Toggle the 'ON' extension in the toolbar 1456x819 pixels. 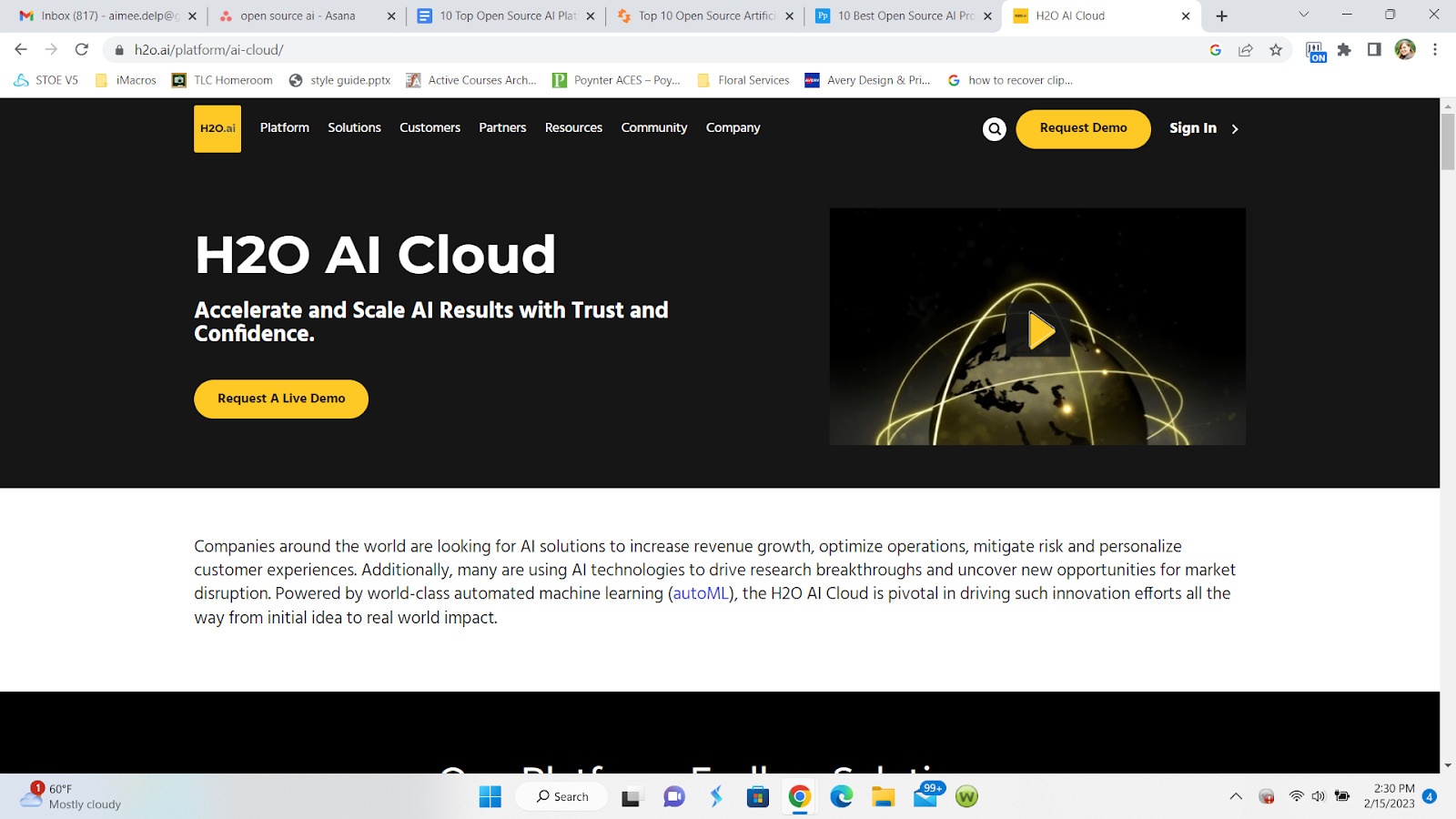(x=1316, y=50)
